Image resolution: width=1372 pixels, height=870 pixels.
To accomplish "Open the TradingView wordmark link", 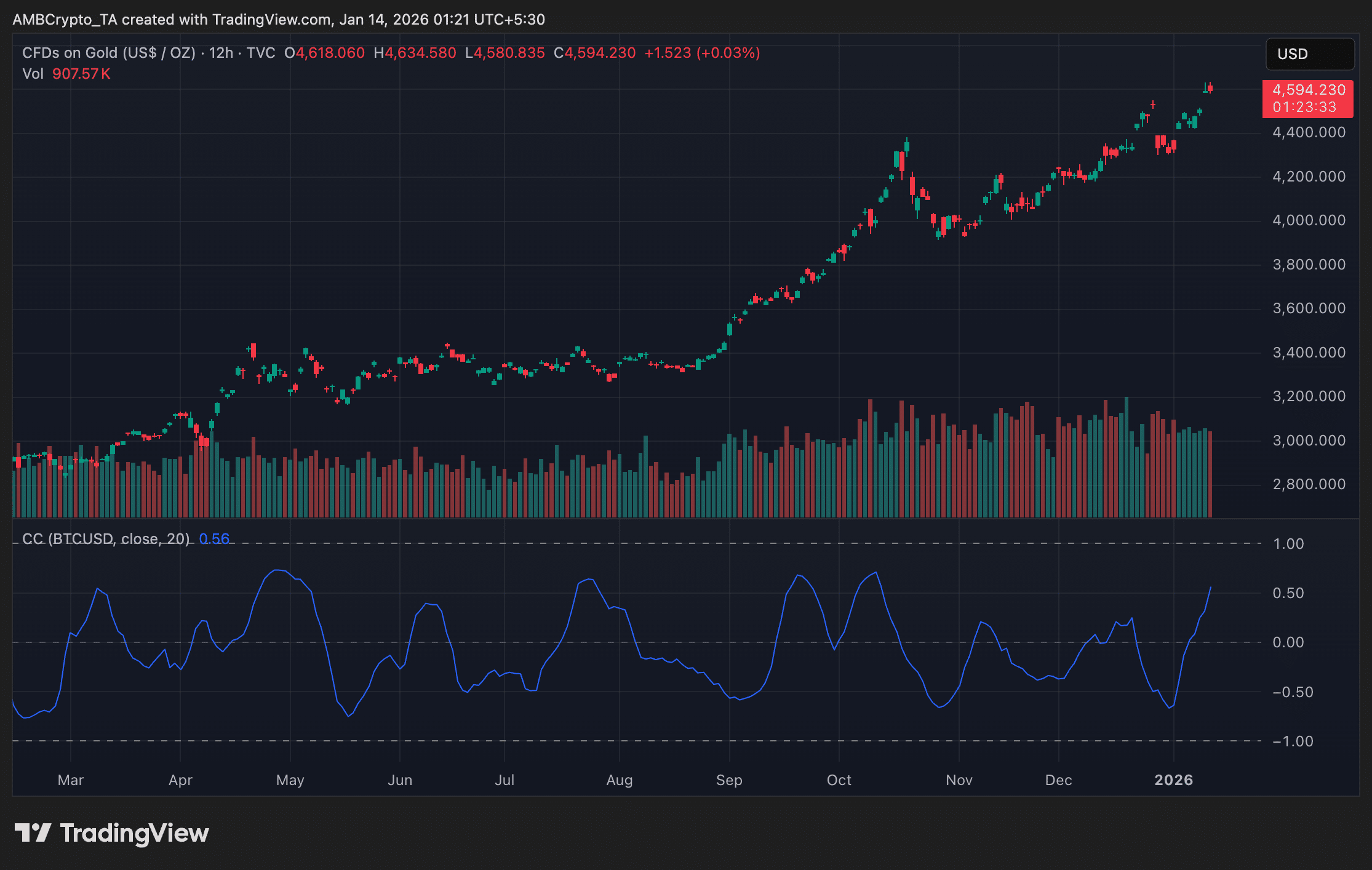I will coord(135,833).
